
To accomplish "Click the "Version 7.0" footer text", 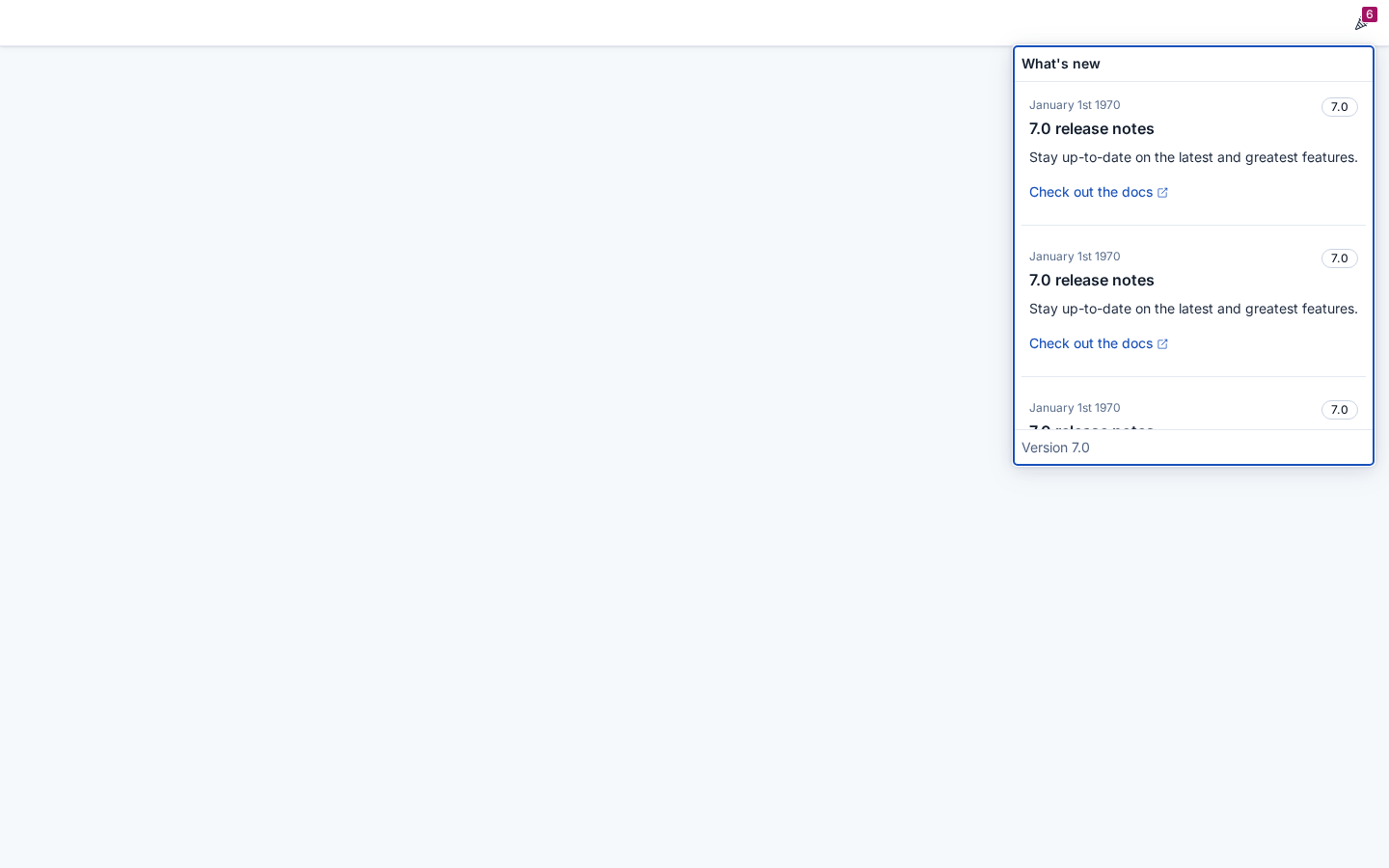I will pyautogui.click(x=1055, y=448).
